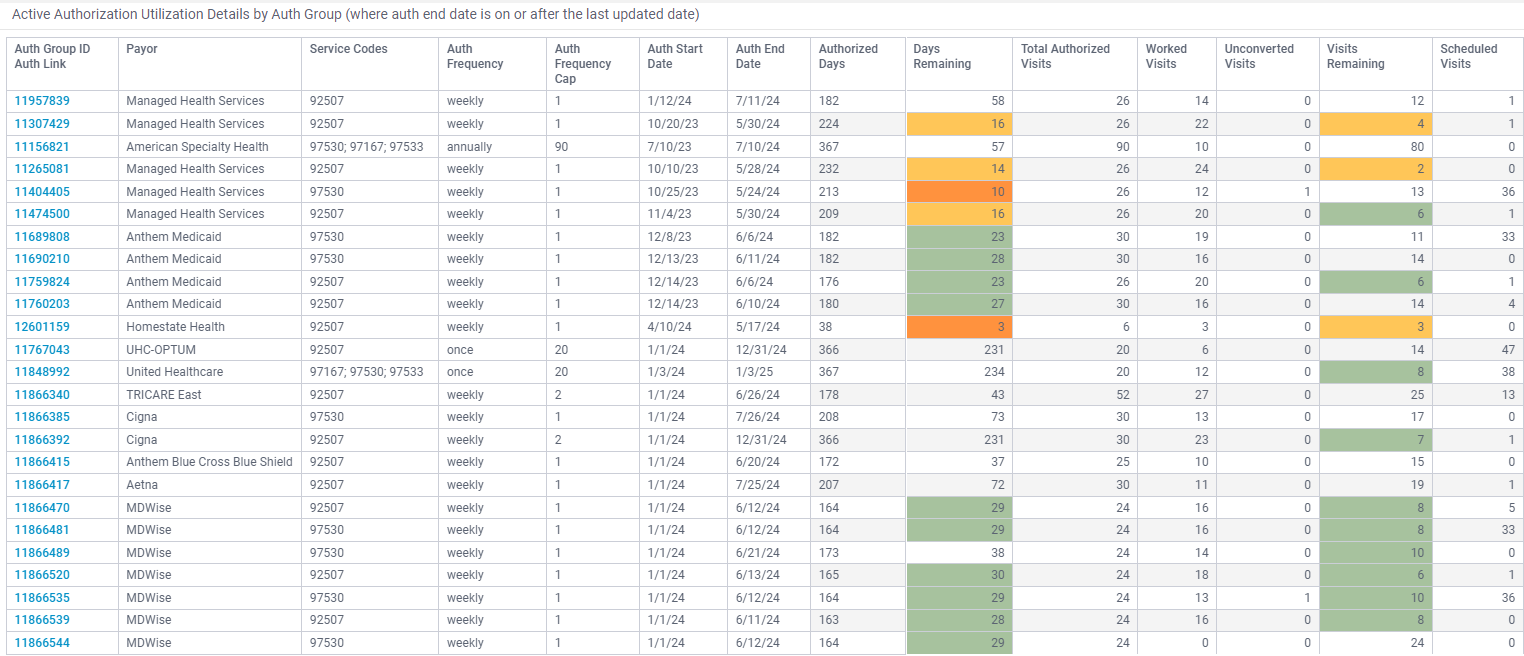
Task: Click the Active Authorization Utilization Details title
Action: coord(356,15)
